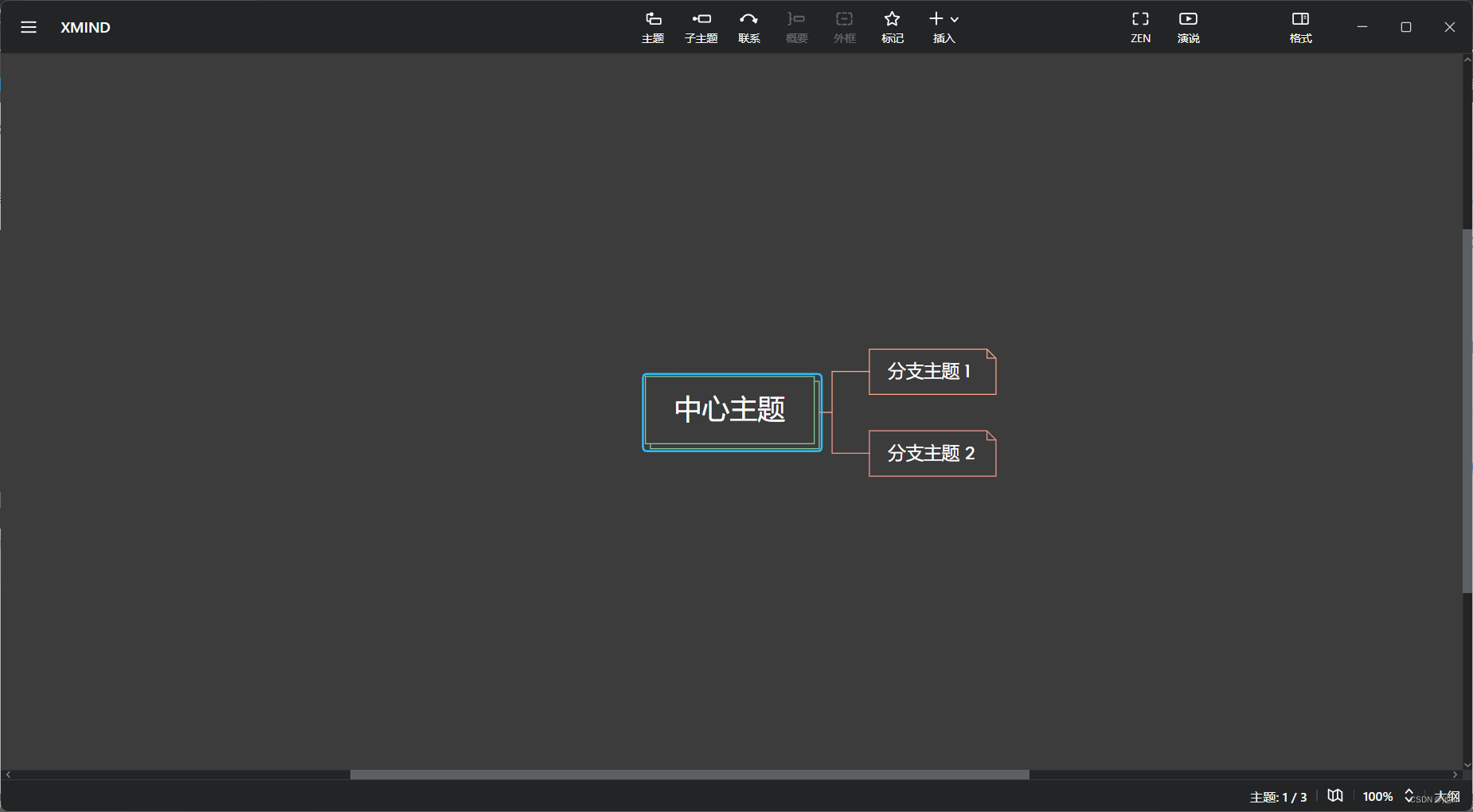Click the 概要 summary tool

click(796, 27)
